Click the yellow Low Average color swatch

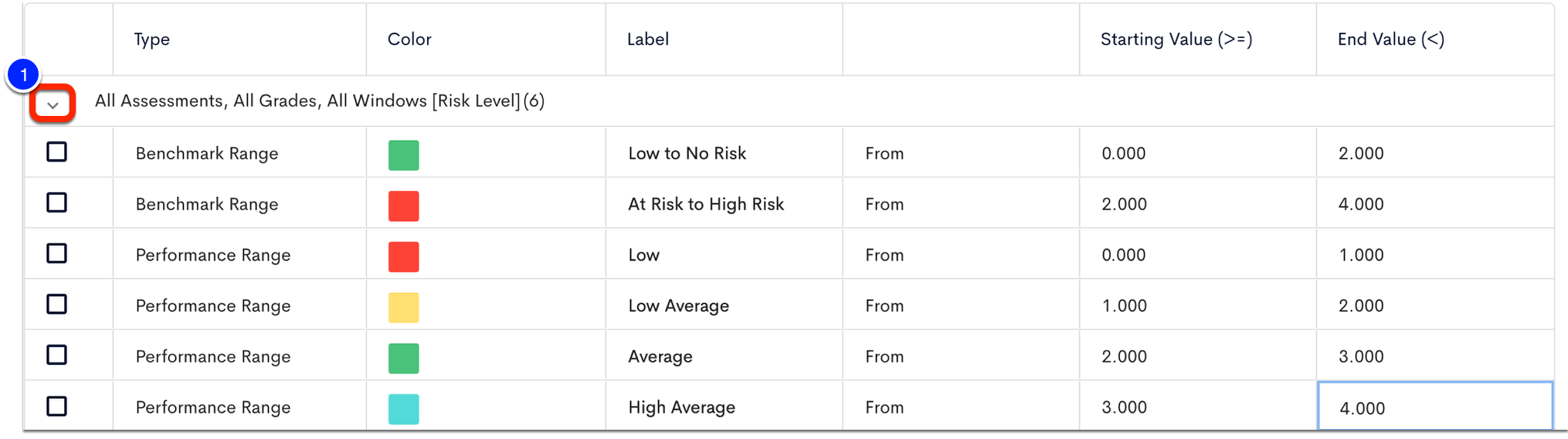[x=403, y=307]
